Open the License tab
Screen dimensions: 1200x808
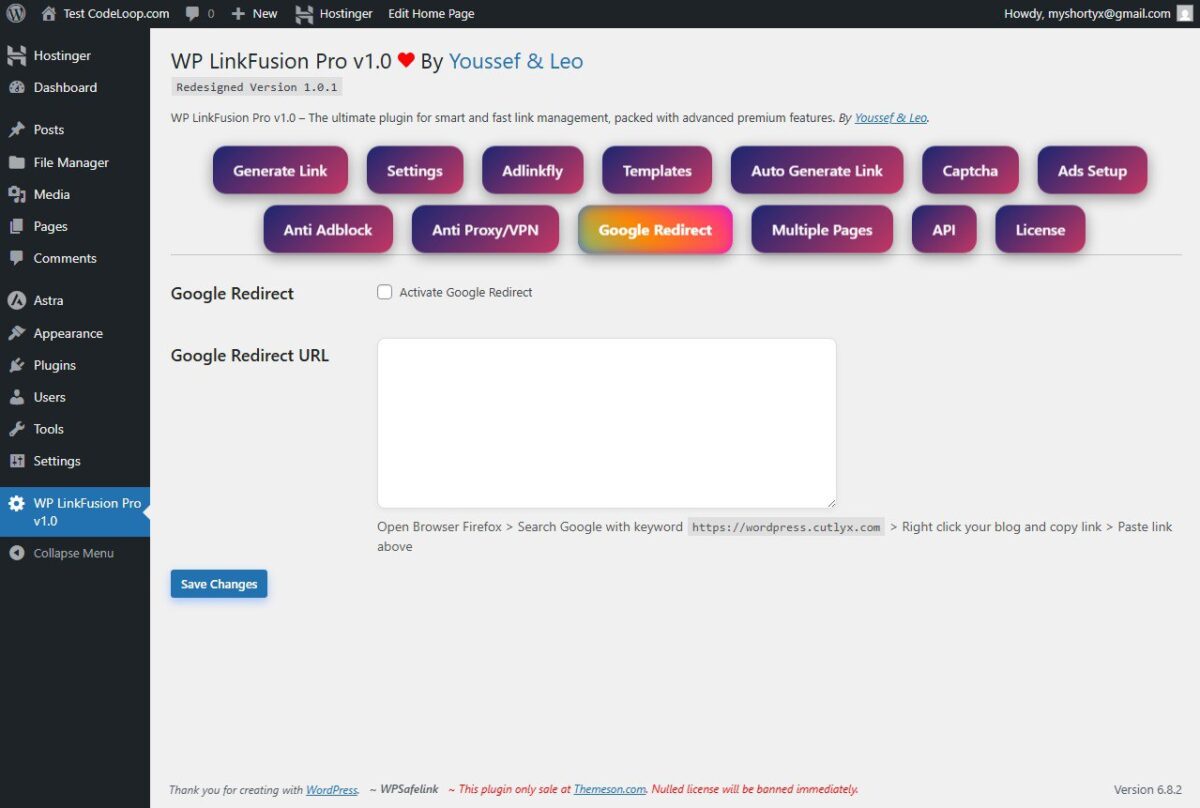[1040, 229]
